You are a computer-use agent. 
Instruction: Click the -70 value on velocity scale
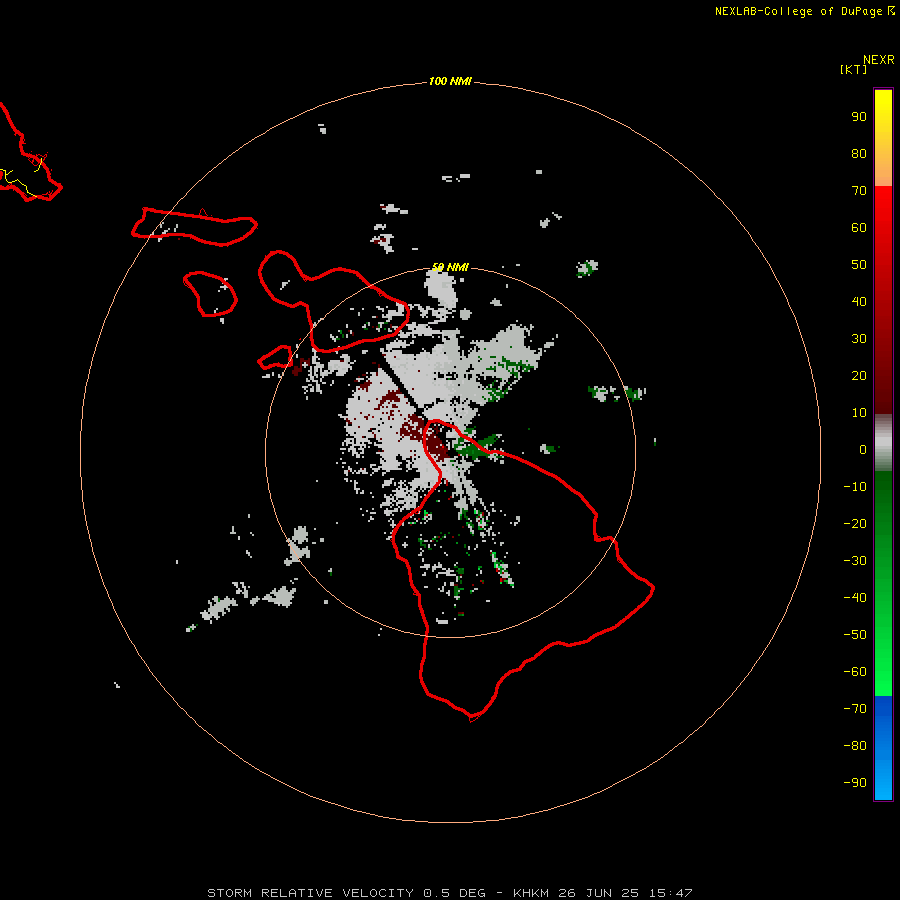(x=855, y=709)
